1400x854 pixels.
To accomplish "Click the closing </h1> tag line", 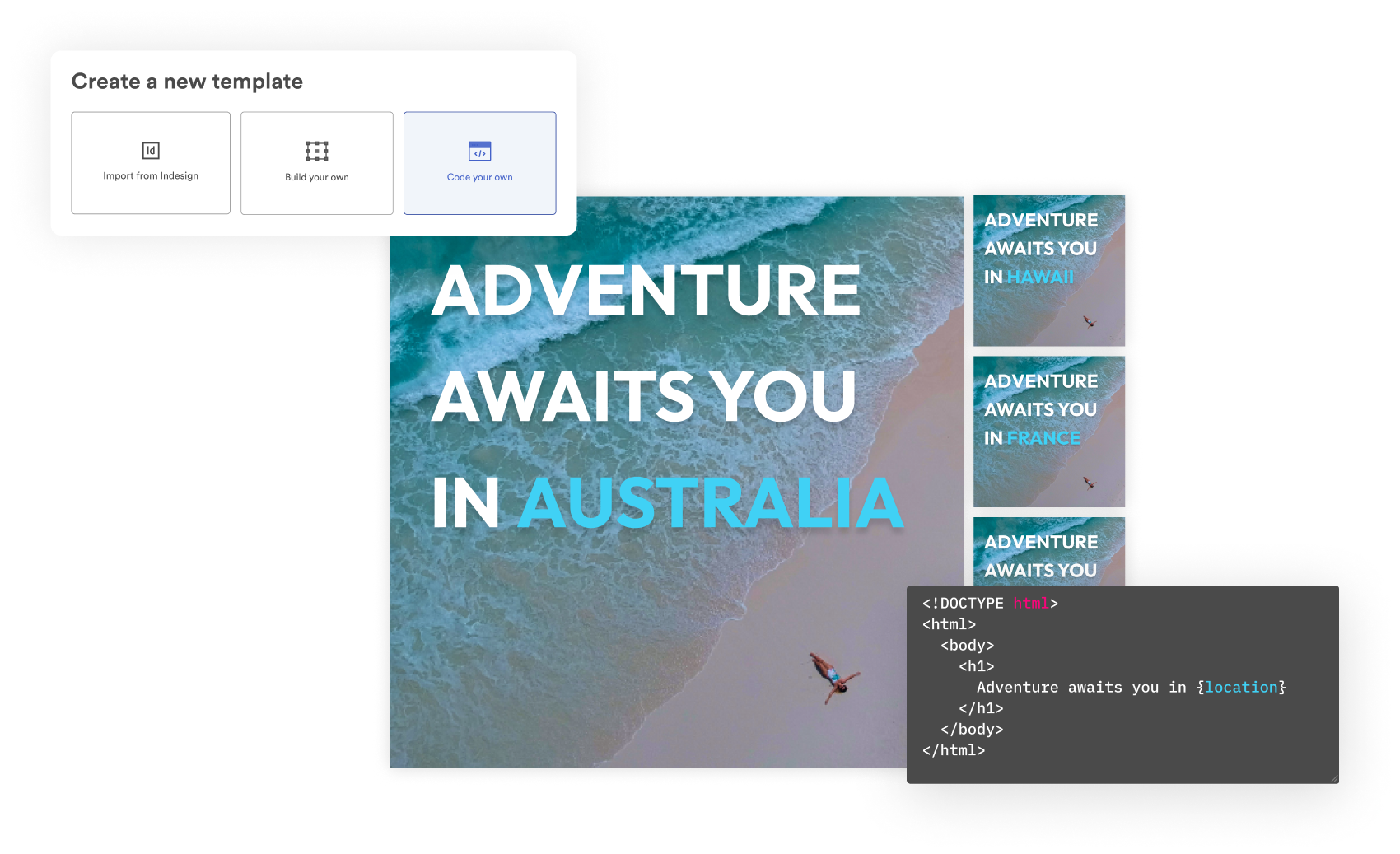I will click(981, 708).
